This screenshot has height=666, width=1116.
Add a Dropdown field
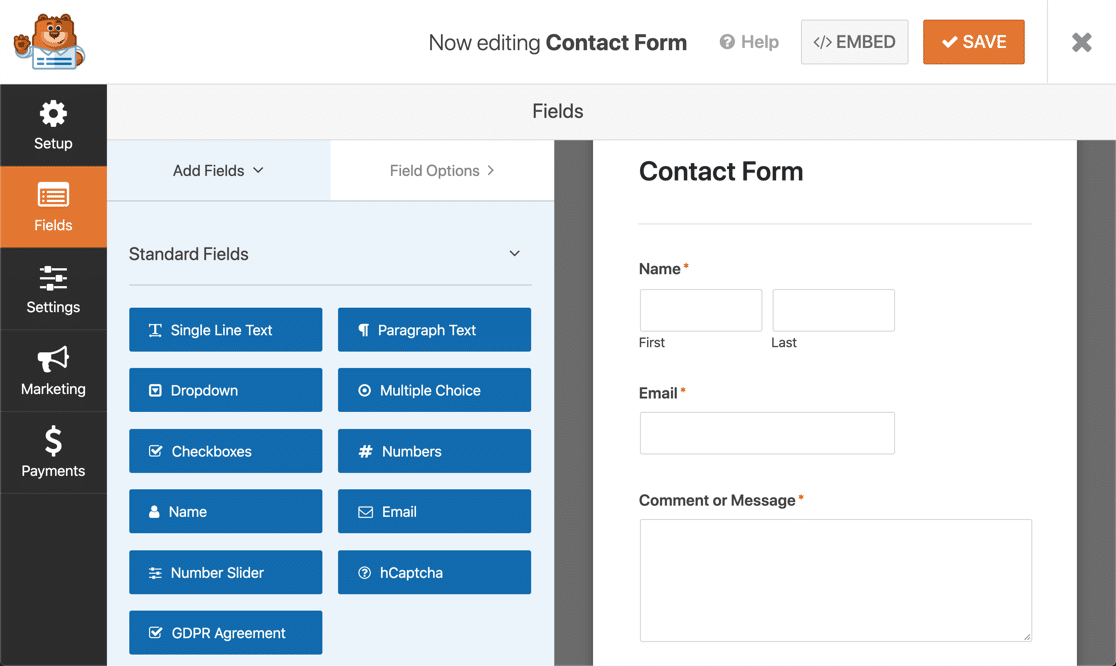coord(225,390)
